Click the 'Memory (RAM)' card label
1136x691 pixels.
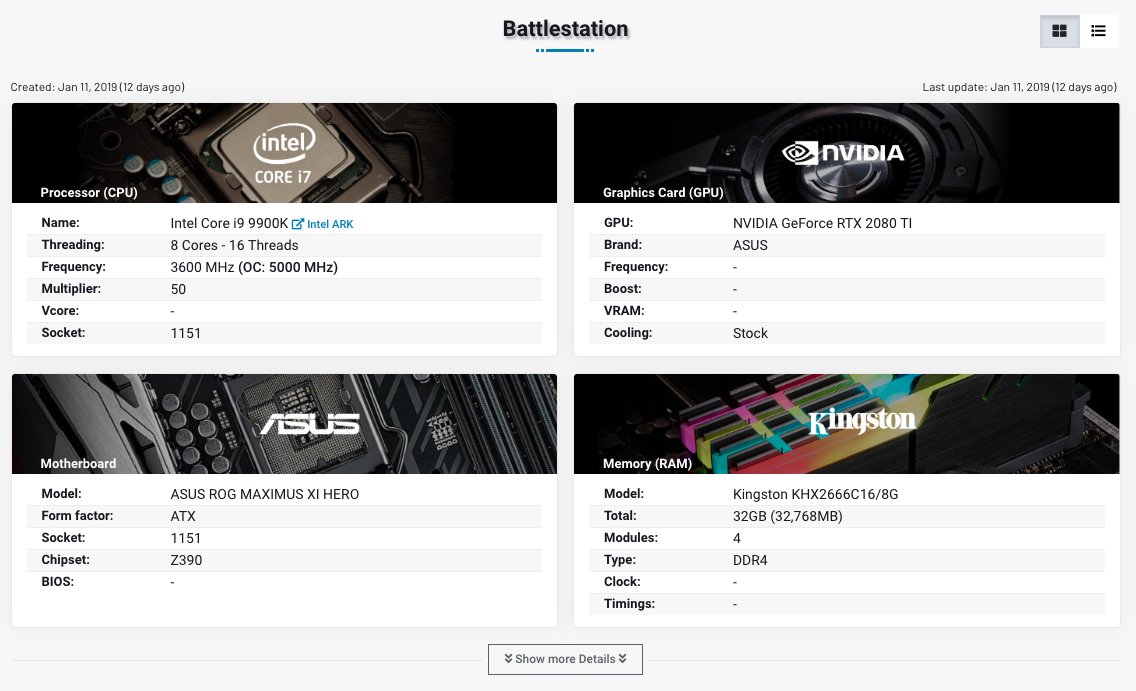647,464
